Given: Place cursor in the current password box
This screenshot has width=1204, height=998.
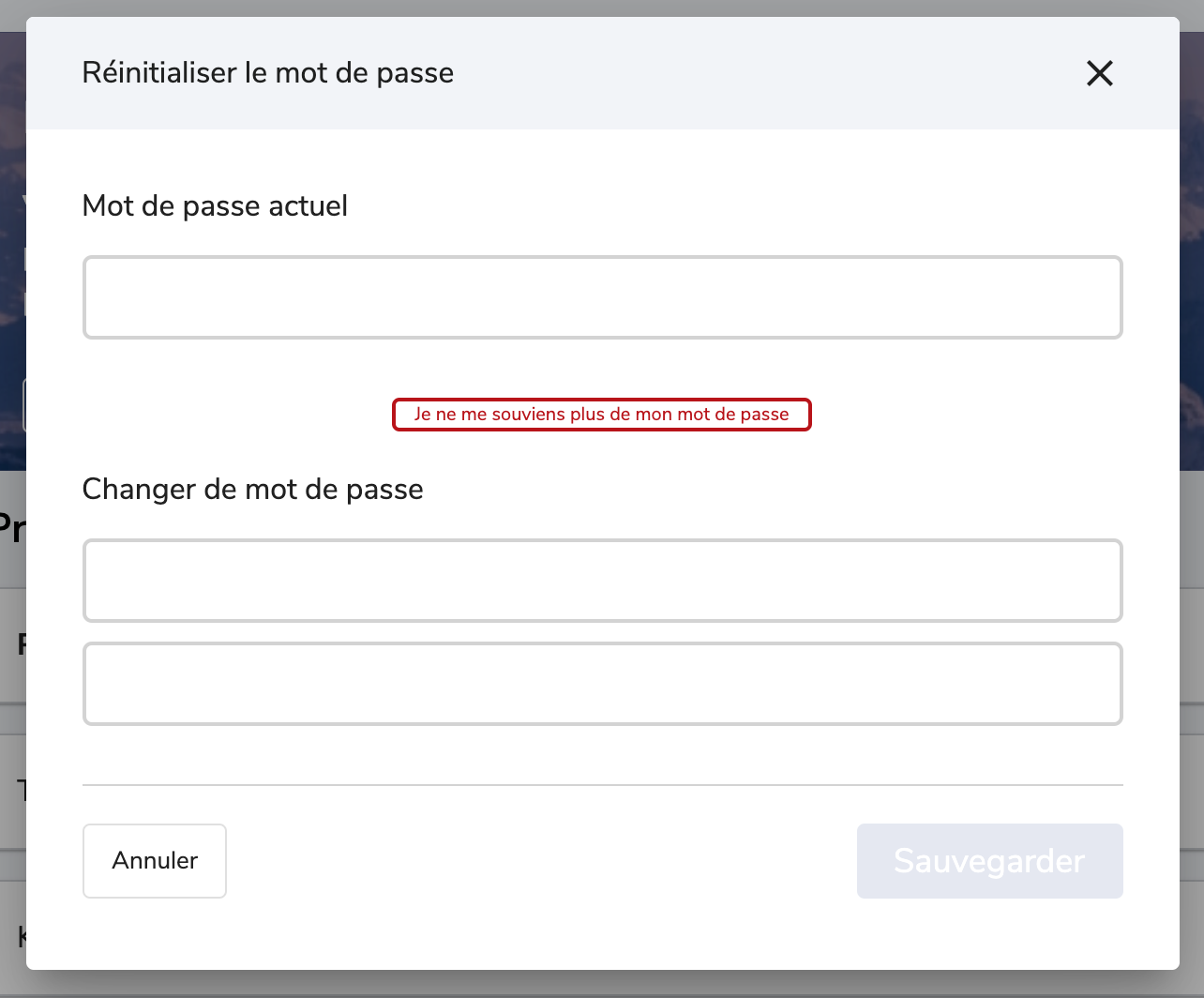Looking at the screenshot, I should pos(603,297).
